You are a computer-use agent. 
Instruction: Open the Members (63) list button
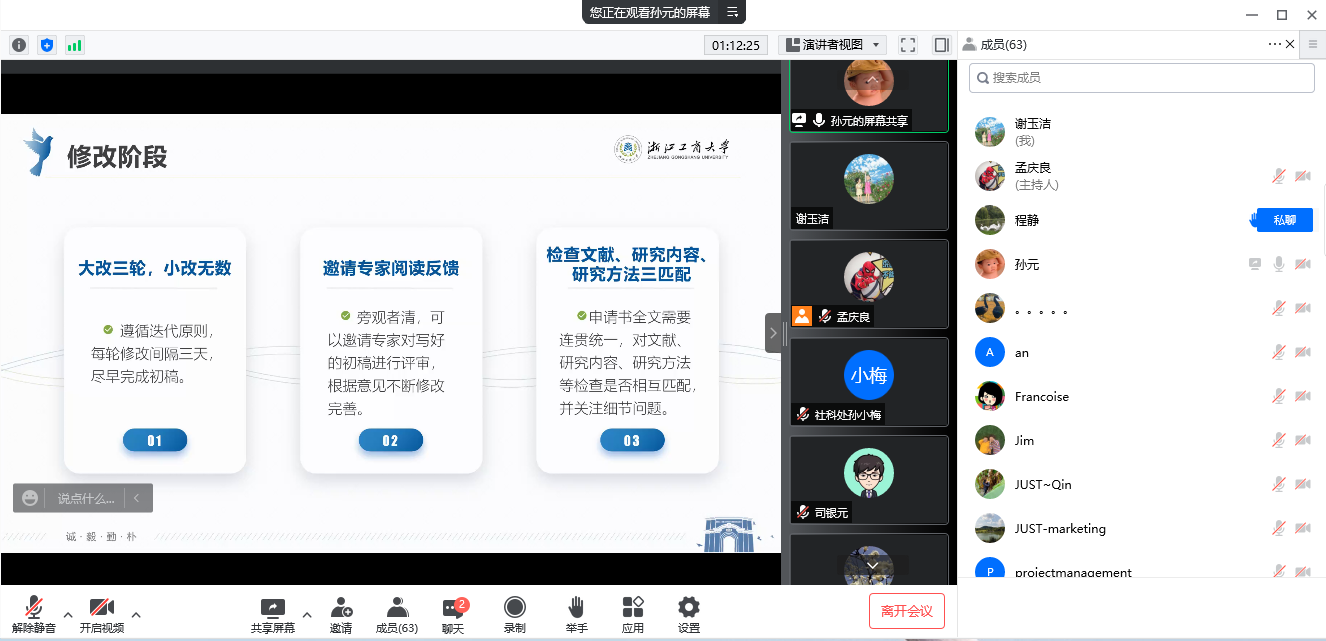pyautogui.click(x=397, y=614)
